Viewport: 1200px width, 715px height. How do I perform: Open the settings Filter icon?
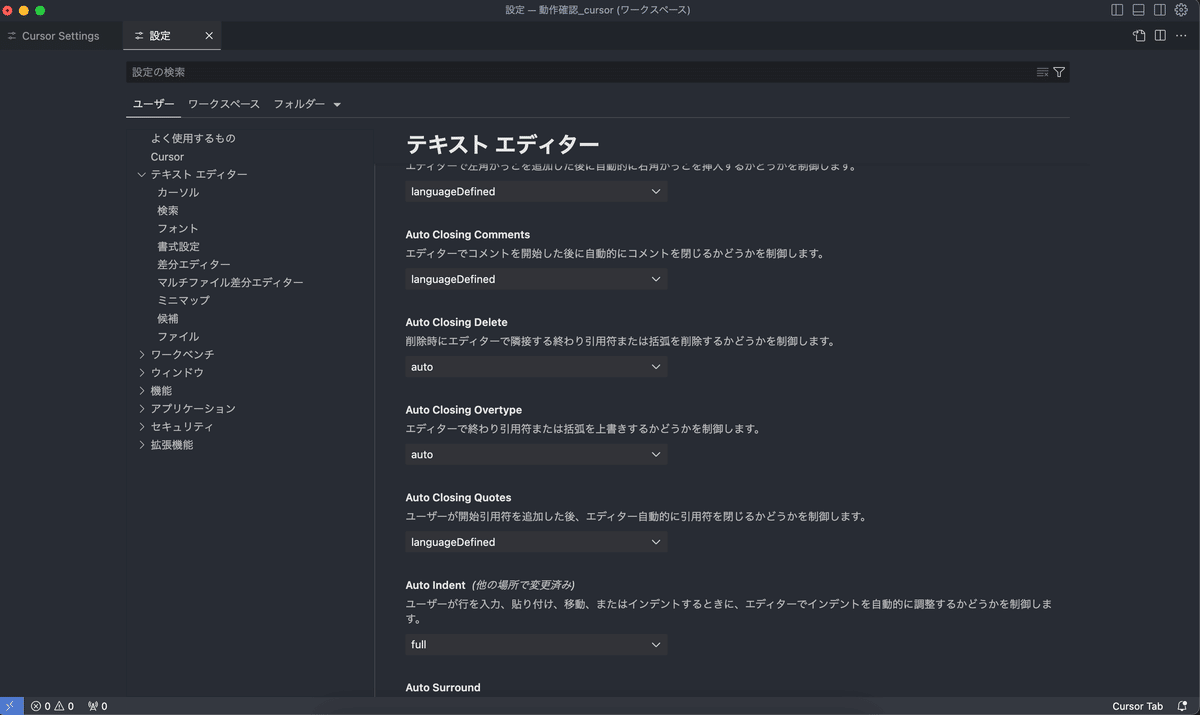tap(1058, 71)
